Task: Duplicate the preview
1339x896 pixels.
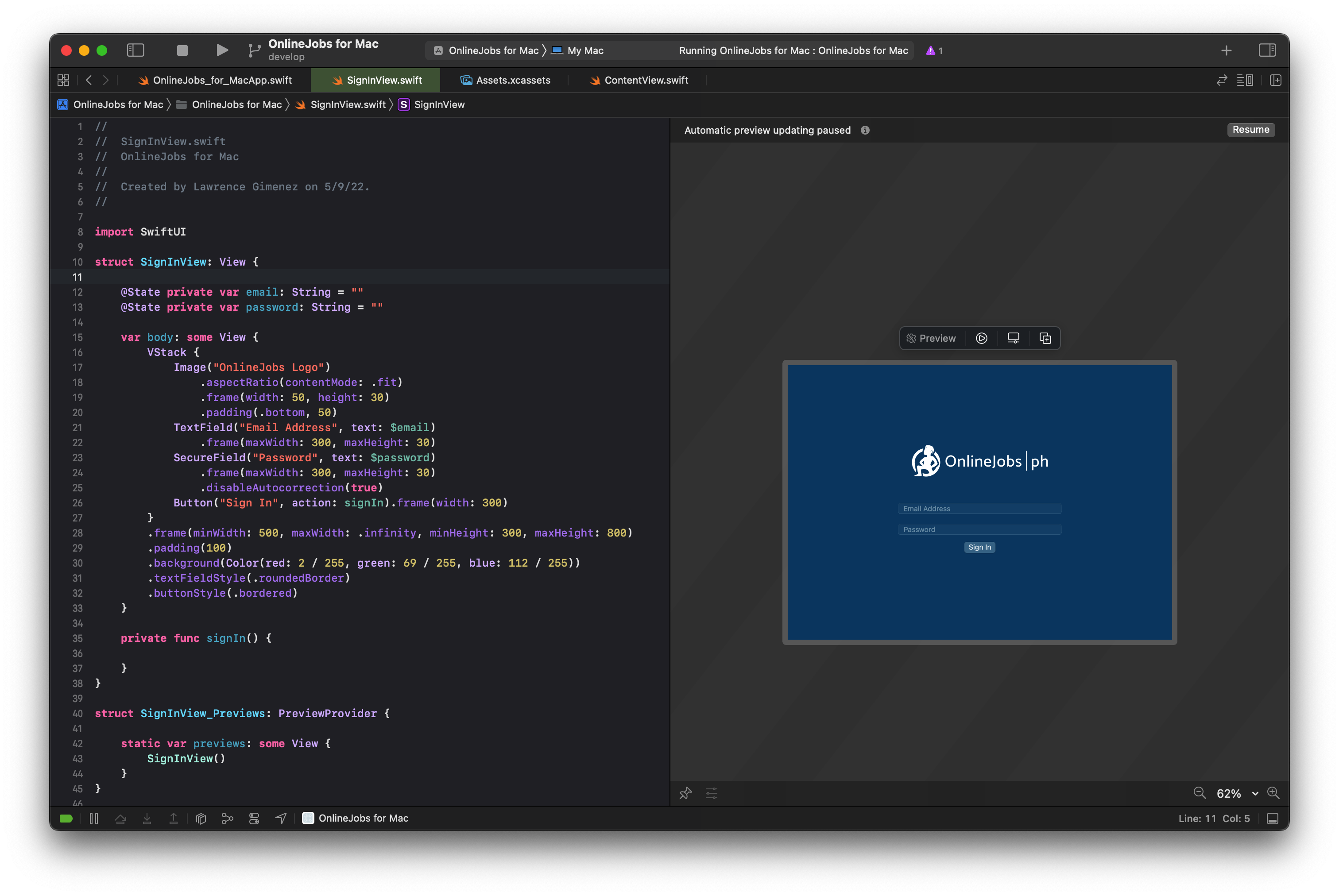Action: click(x=1045, y=338)
